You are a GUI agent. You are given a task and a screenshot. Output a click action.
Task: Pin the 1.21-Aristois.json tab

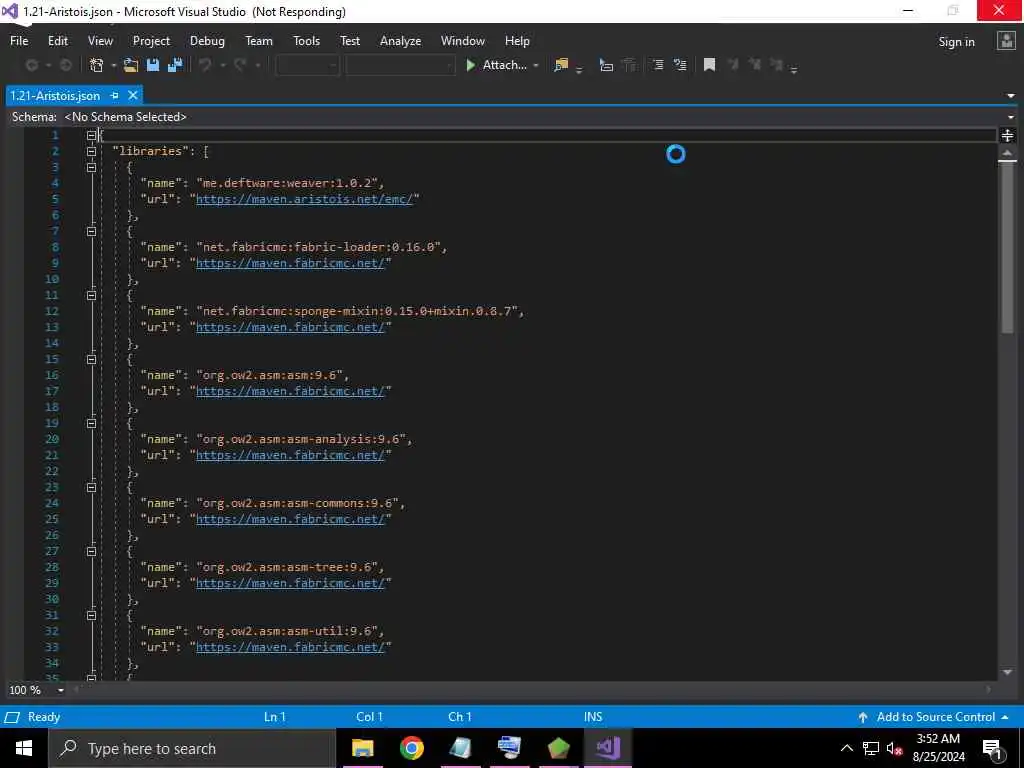[x=115, y=95]
